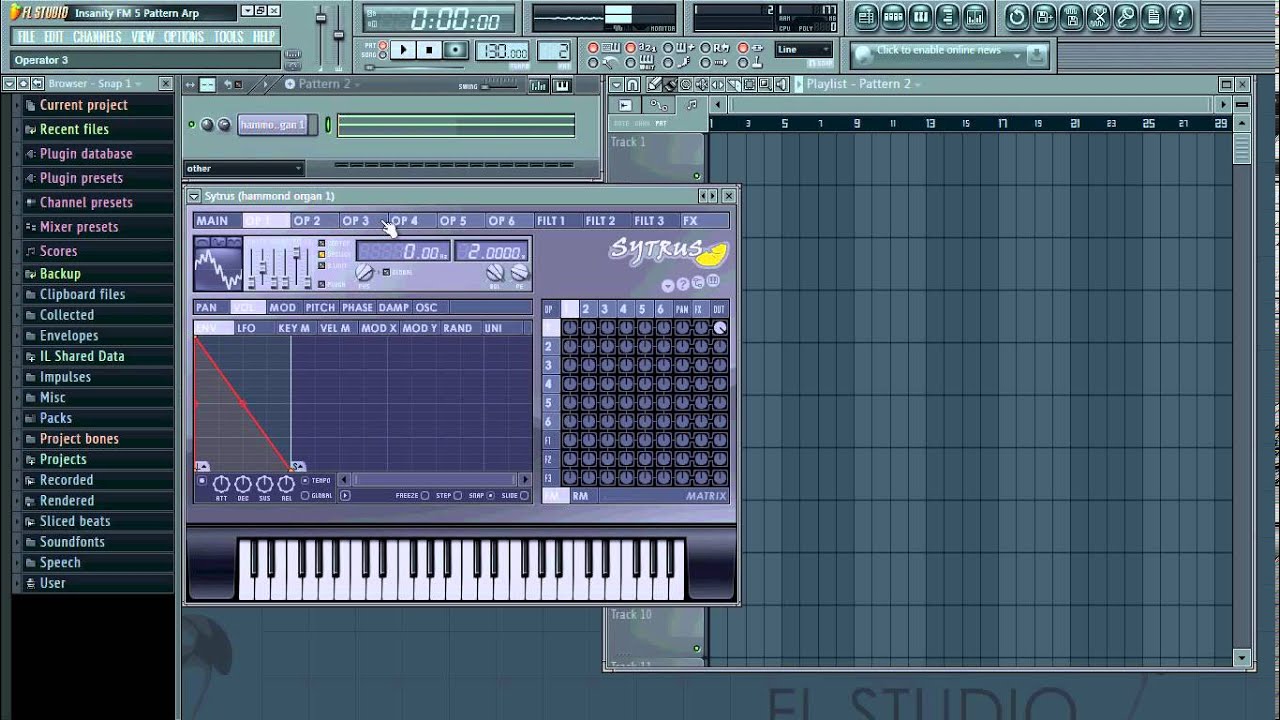This screenshot has width=1280, height=720.
Task: Save project as new version icon
Action: 1044,16
